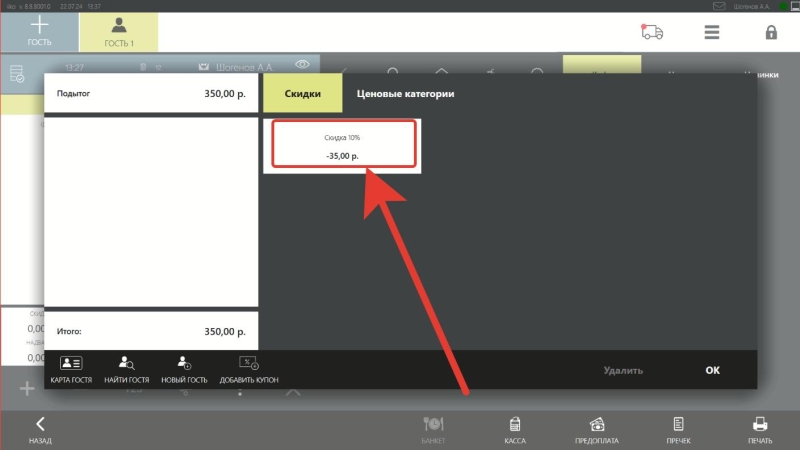This screenshot has height=450, width=800.
Task: Open the Ценовые категории tab
Action: point(405,93)
